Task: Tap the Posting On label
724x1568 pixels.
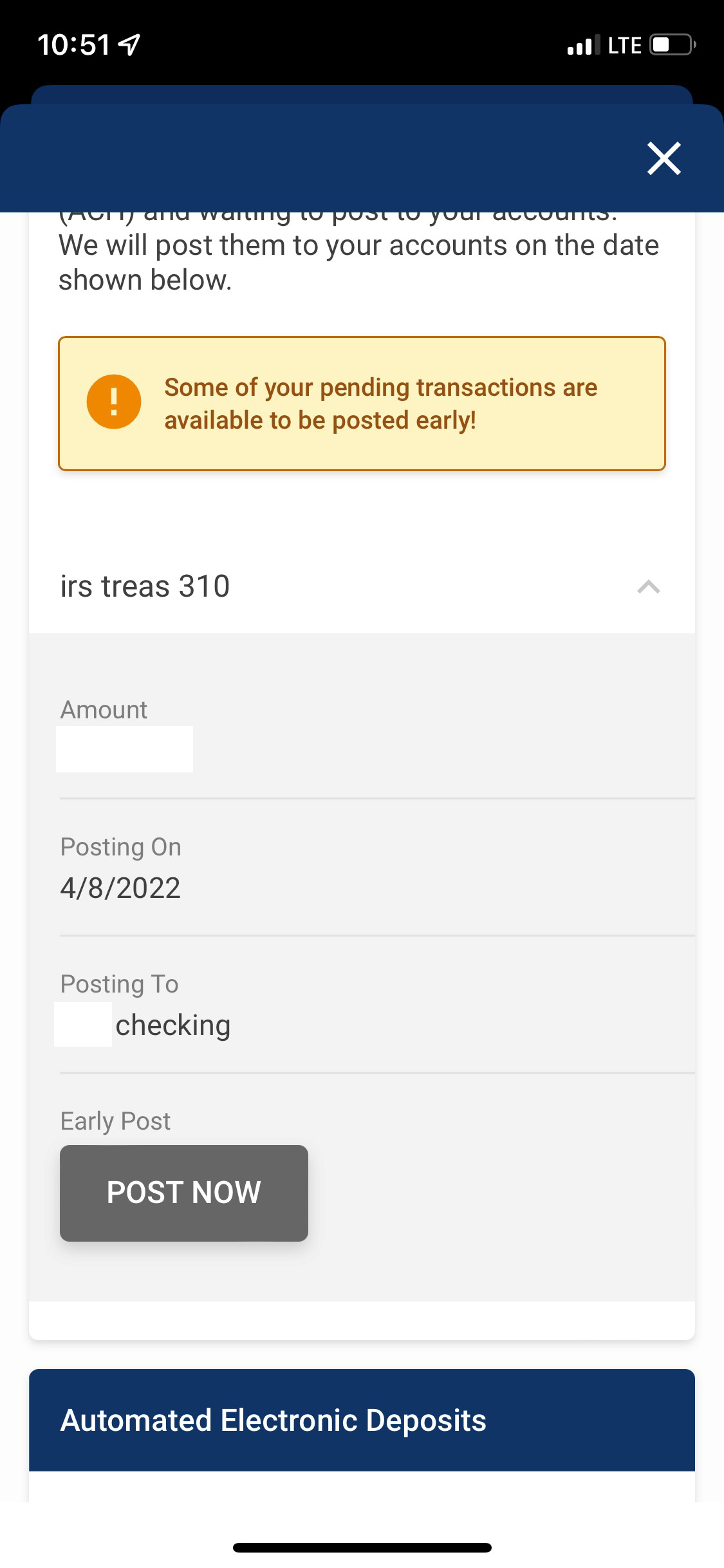Action: (120, 847)
